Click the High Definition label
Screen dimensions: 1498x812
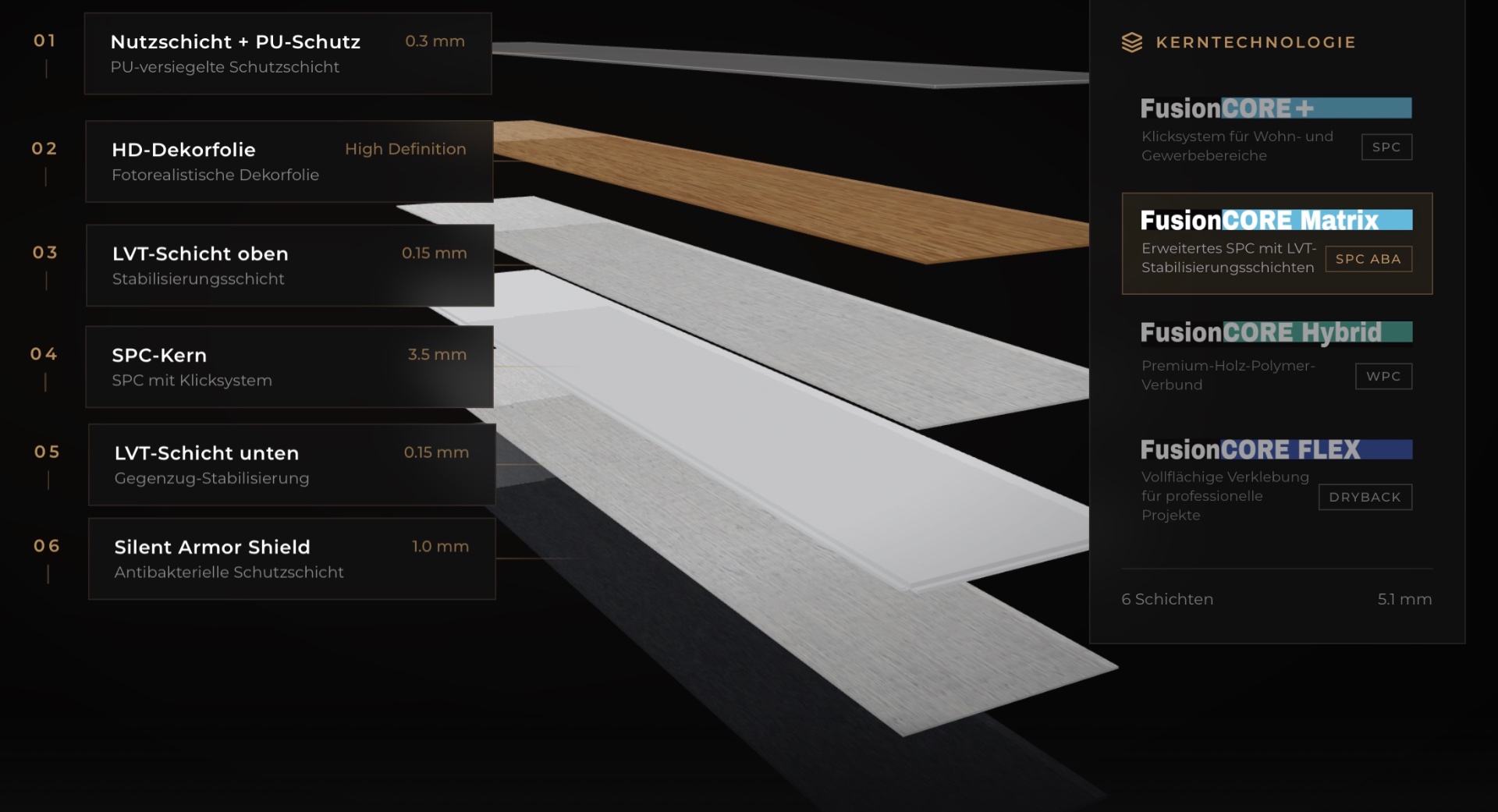pos(406,149)
